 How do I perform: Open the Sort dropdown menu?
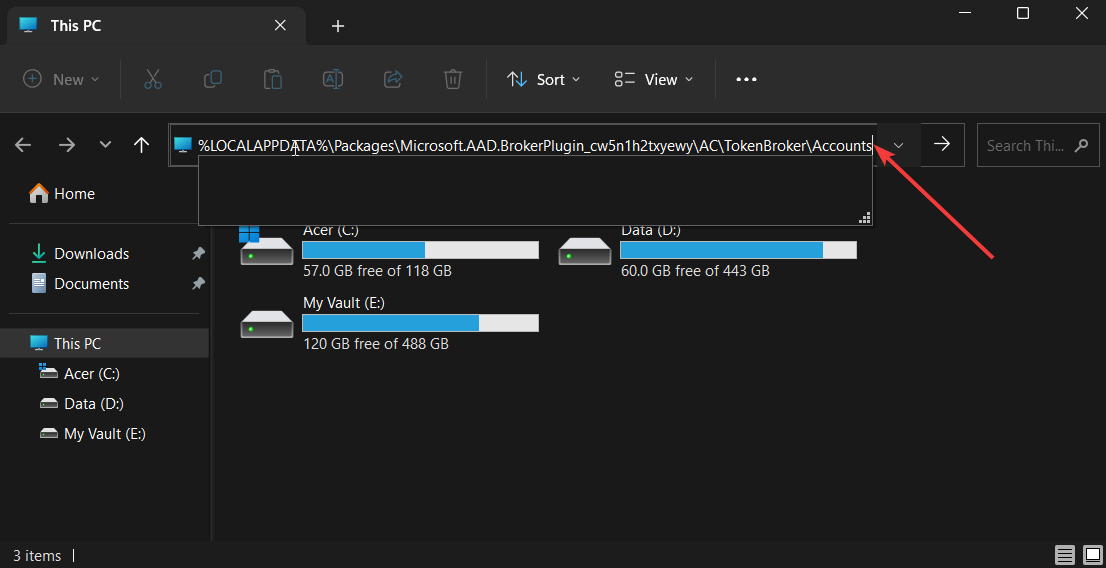tap(544, 79)
